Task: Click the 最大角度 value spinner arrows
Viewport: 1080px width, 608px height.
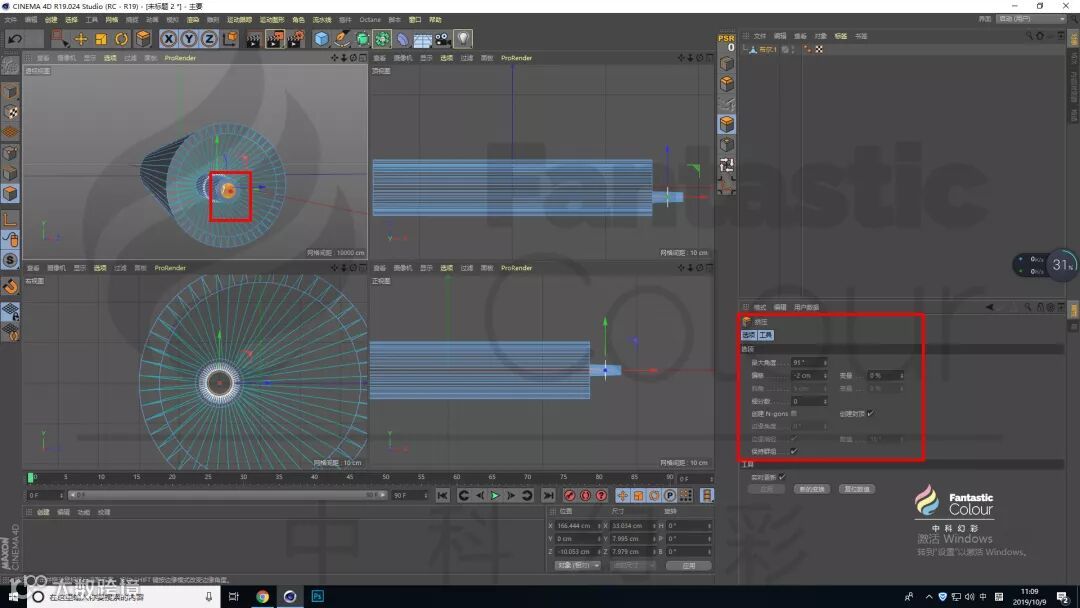Action: (824, 362)
